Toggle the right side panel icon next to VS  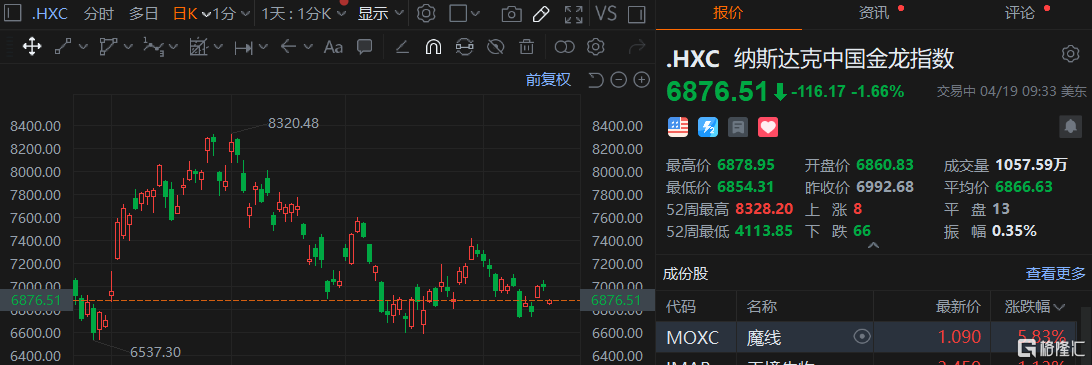click(x=636, y=14)
